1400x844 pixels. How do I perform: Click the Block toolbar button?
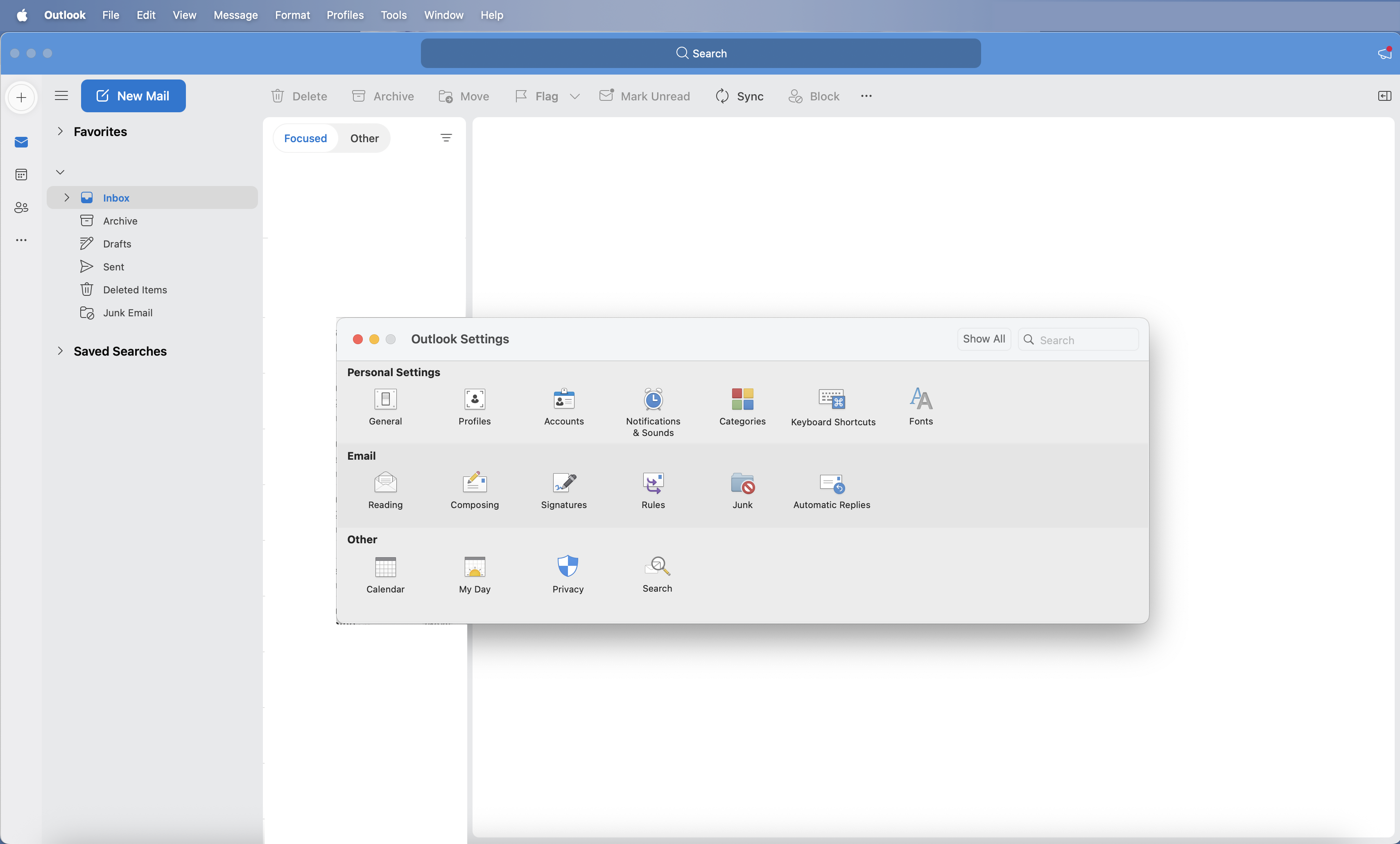point(814,96)
